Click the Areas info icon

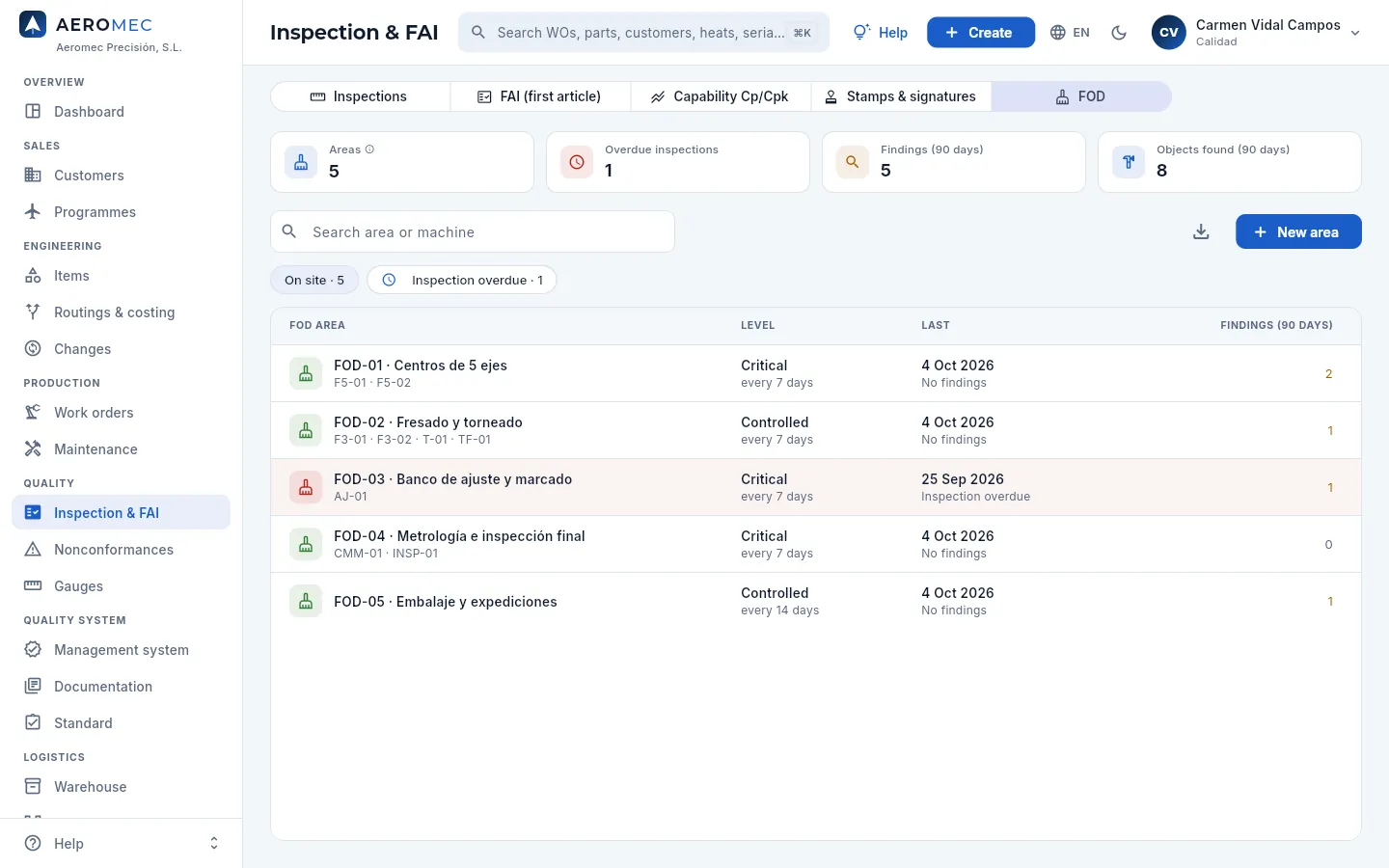pos(369,149)
